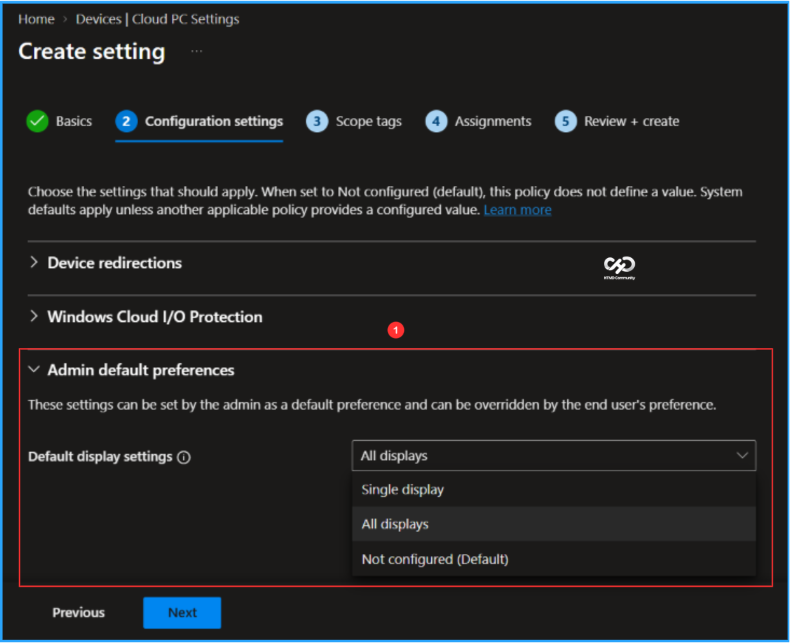The image size is (790, 643).
Task: Click the step 5 circle icon
Action: coord(566,121)
